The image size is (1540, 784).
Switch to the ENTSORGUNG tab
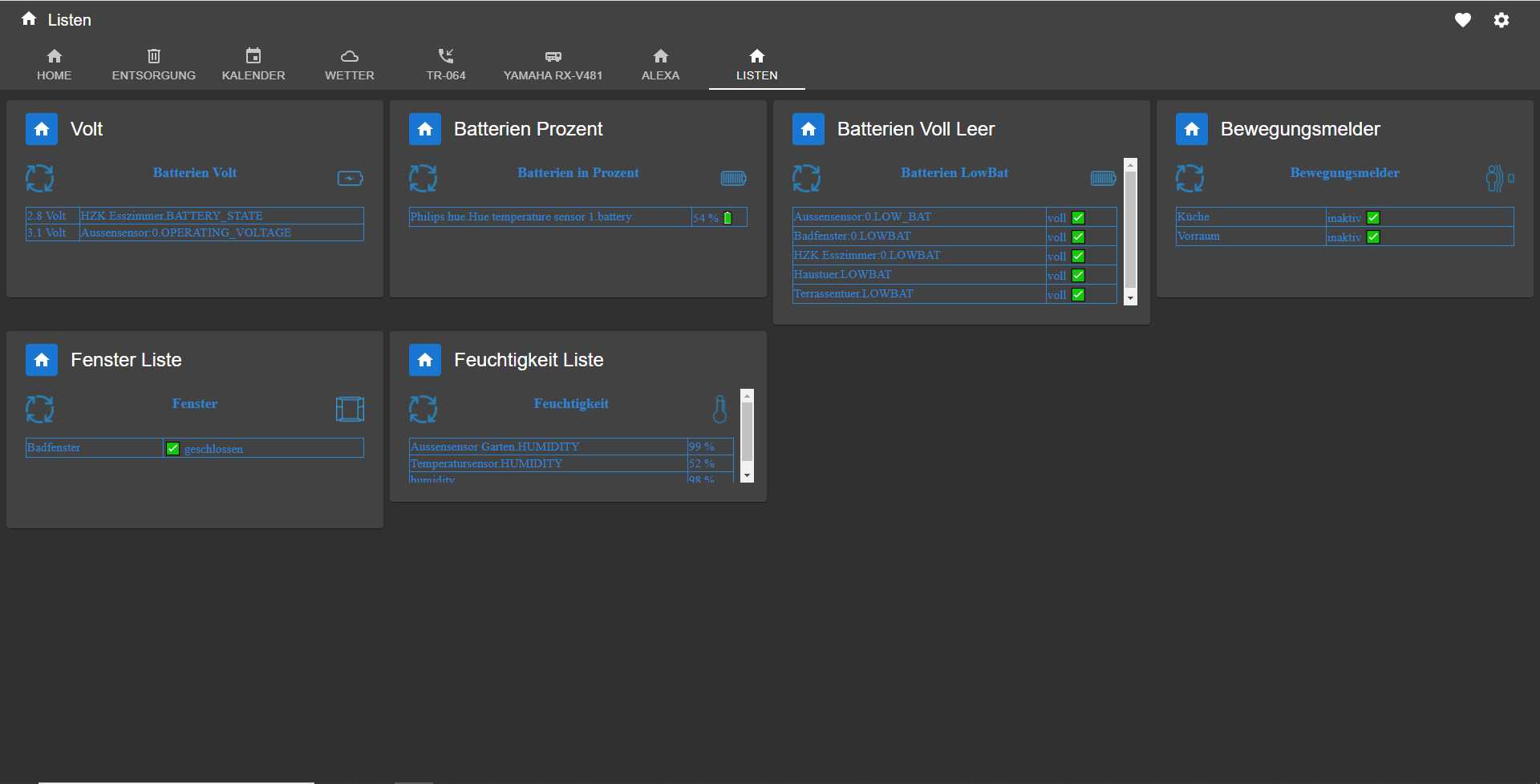pos(154,65)
